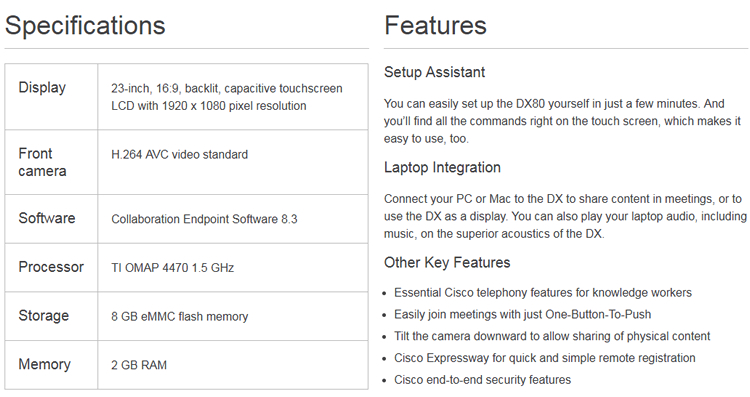Select the Display row label
Viewport: 750px width, 397px height.
[x=42, y=88]
